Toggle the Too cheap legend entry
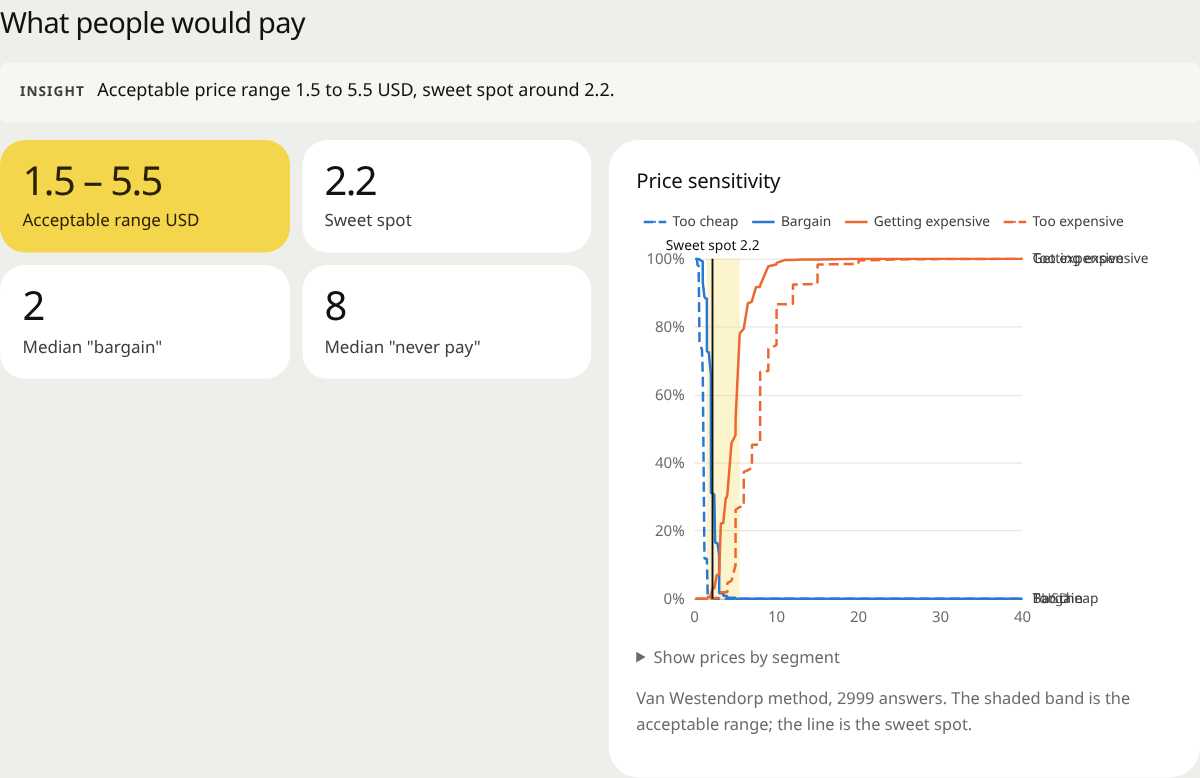Image resolution: width=1200 pixels, height=778 pixels. click(x=690, y=221)
